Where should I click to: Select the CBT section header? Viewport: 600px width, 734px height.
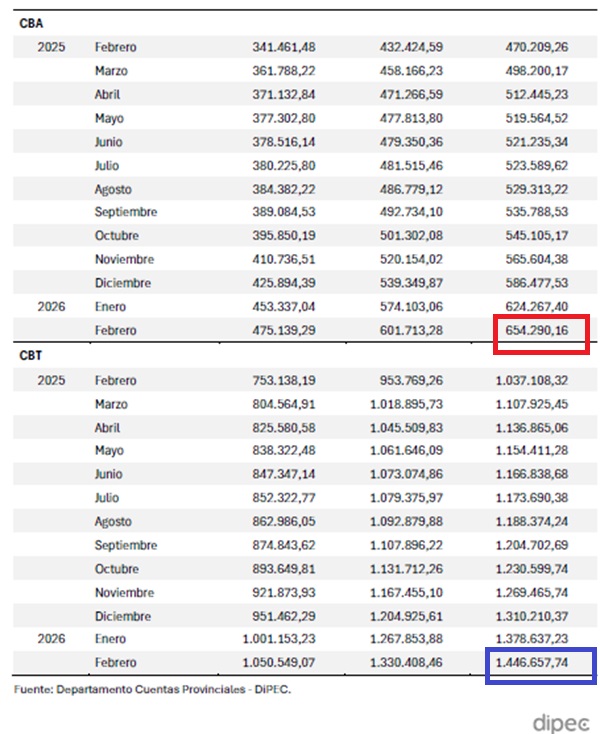[31, 354]
